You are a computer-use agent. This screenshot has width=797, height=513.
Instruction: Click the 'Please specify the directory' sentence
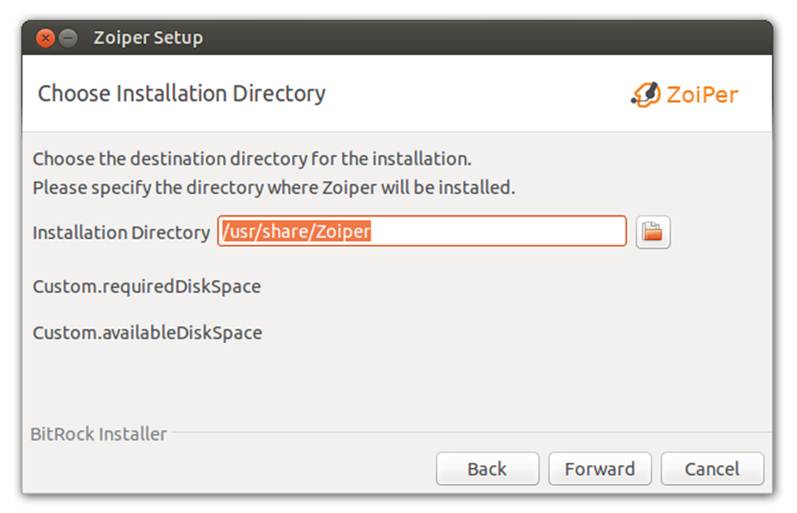pyautogui.click(x=274, y=188)
